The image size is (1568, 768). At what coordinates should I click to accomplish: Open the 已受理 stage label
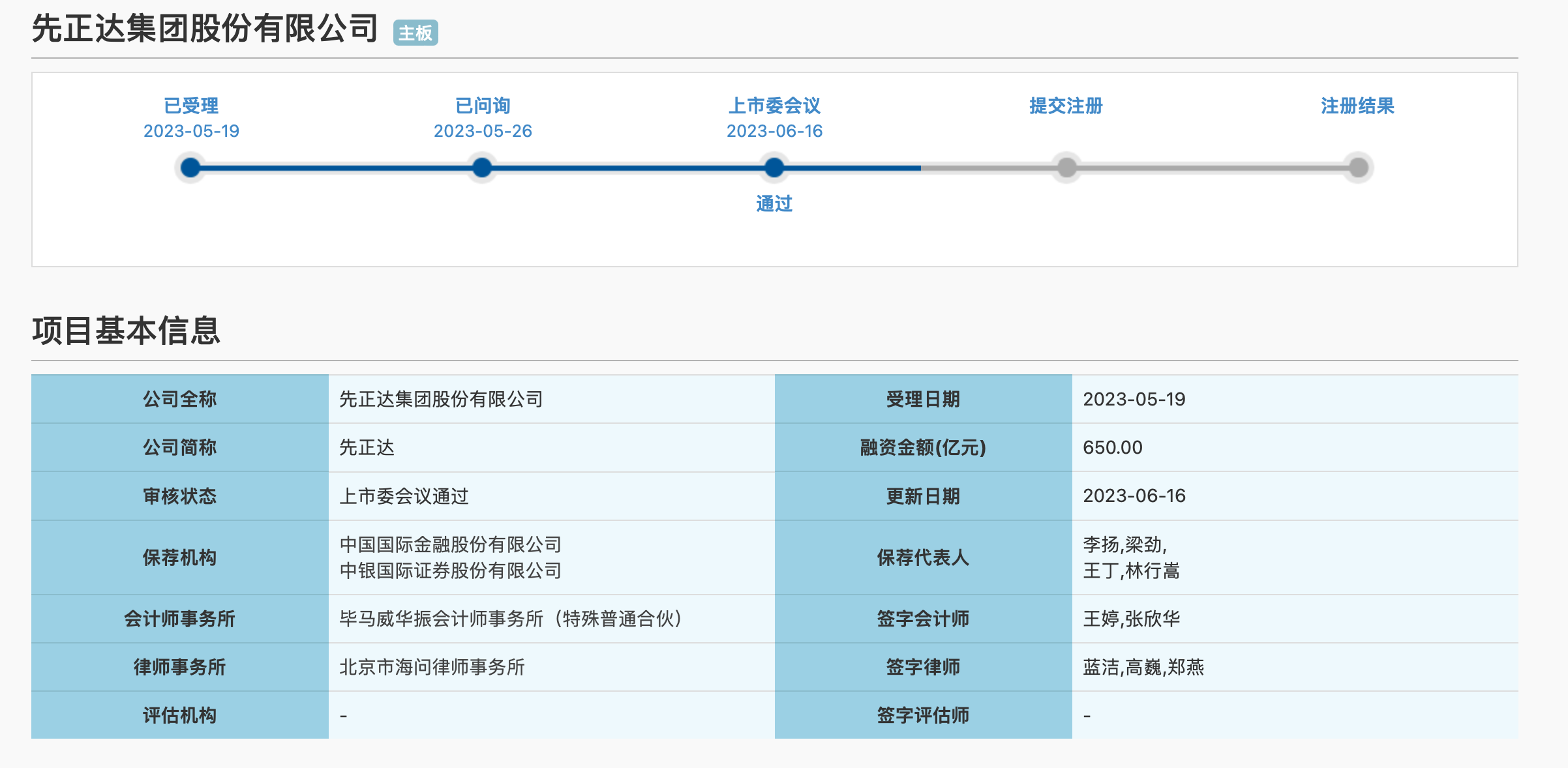point(191,106)
